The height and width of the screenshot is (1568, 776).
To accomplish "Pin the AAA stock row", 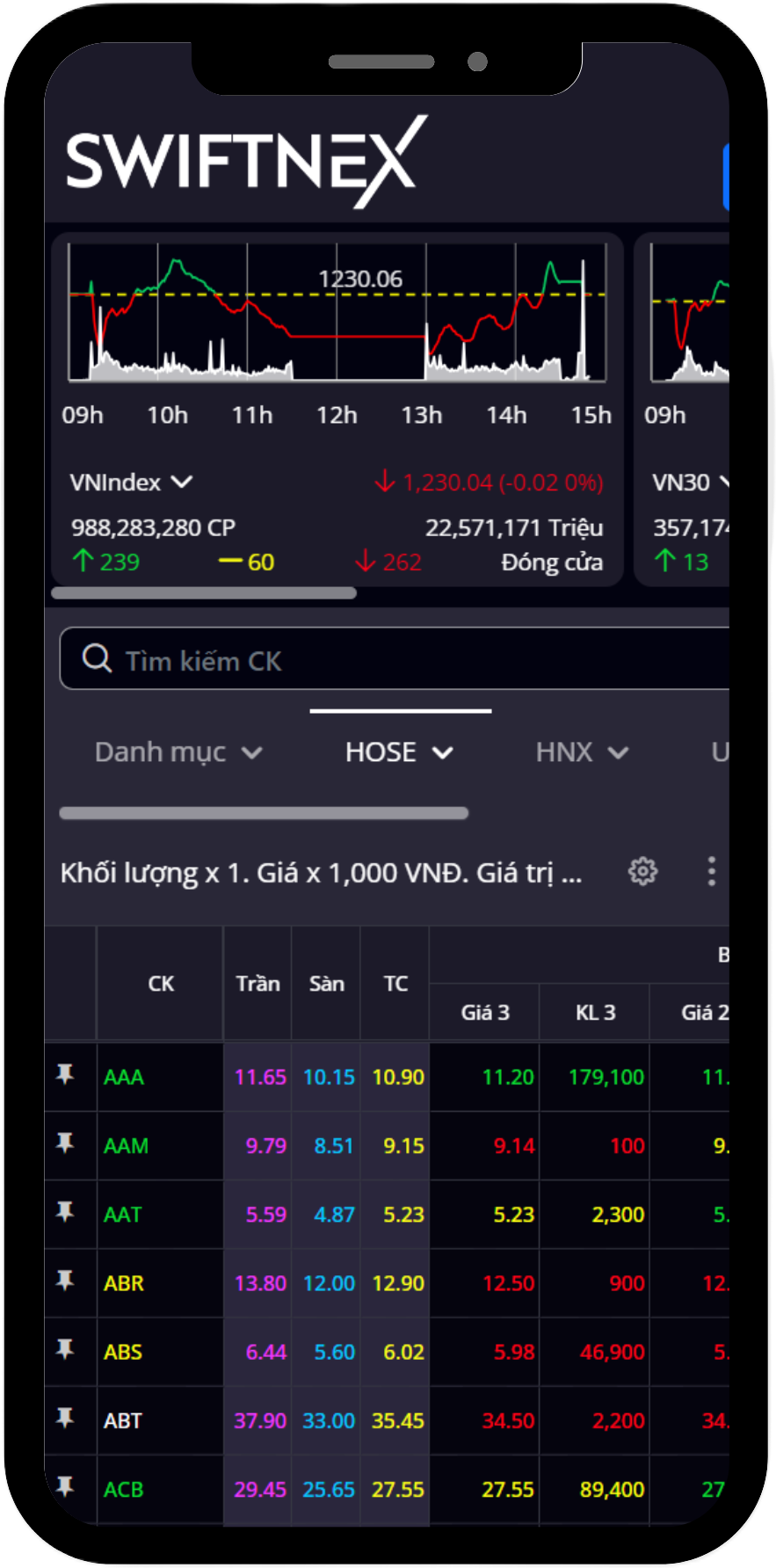I will pyautogui.click(x=65, y=1074).
